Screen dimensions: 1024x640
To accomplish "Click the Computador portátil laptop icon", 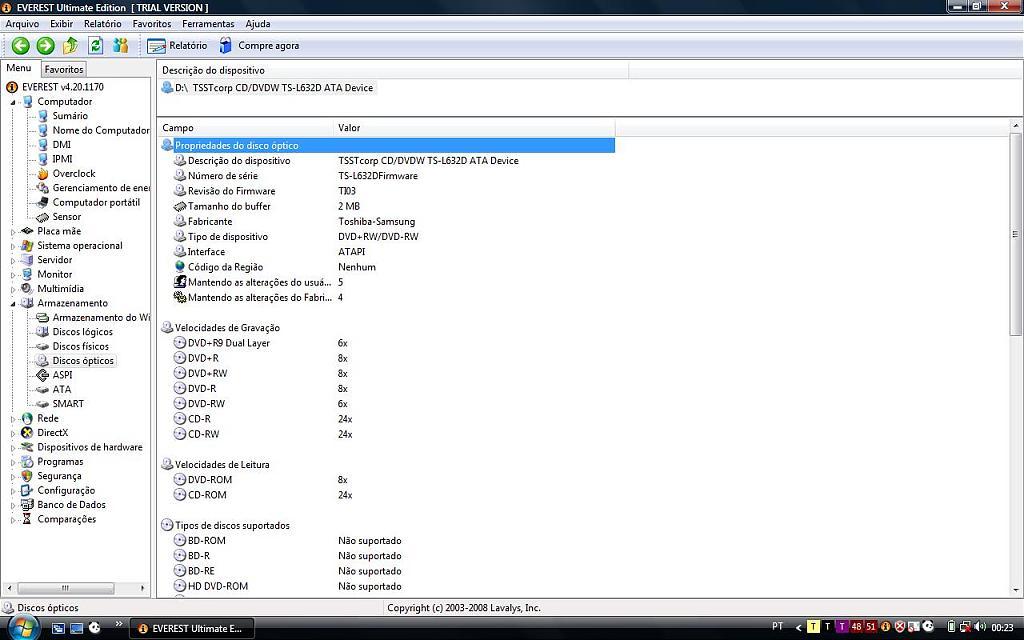I will coord(42,202).
